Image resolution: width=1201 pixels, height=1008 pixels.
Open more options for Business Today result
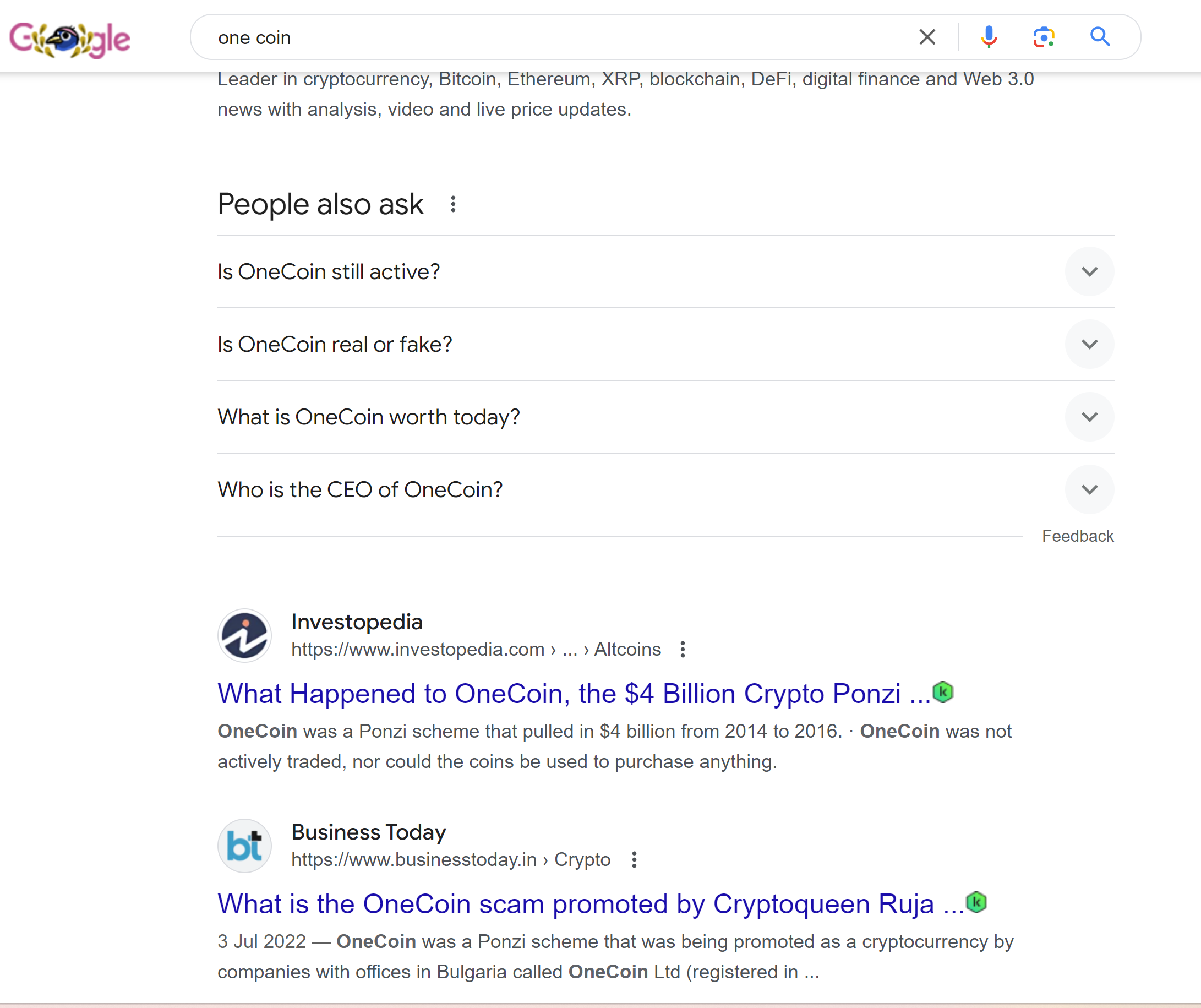pyautogui.click(x=634, y=859)
